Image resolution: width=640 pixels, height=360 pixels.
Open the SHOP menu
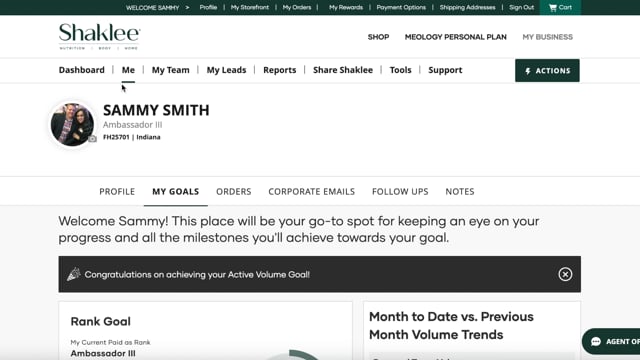pos(378,37)
